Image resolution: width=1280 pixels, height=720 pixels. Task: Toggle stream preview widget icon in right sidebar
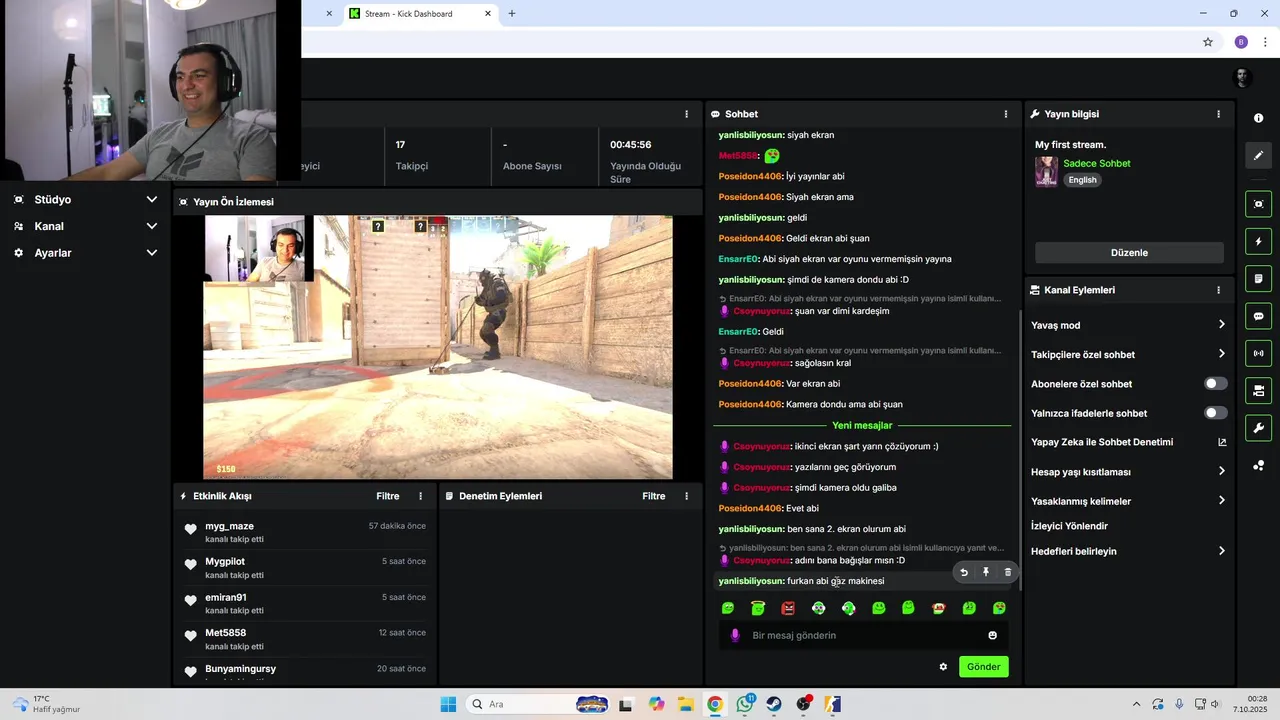1258,204
